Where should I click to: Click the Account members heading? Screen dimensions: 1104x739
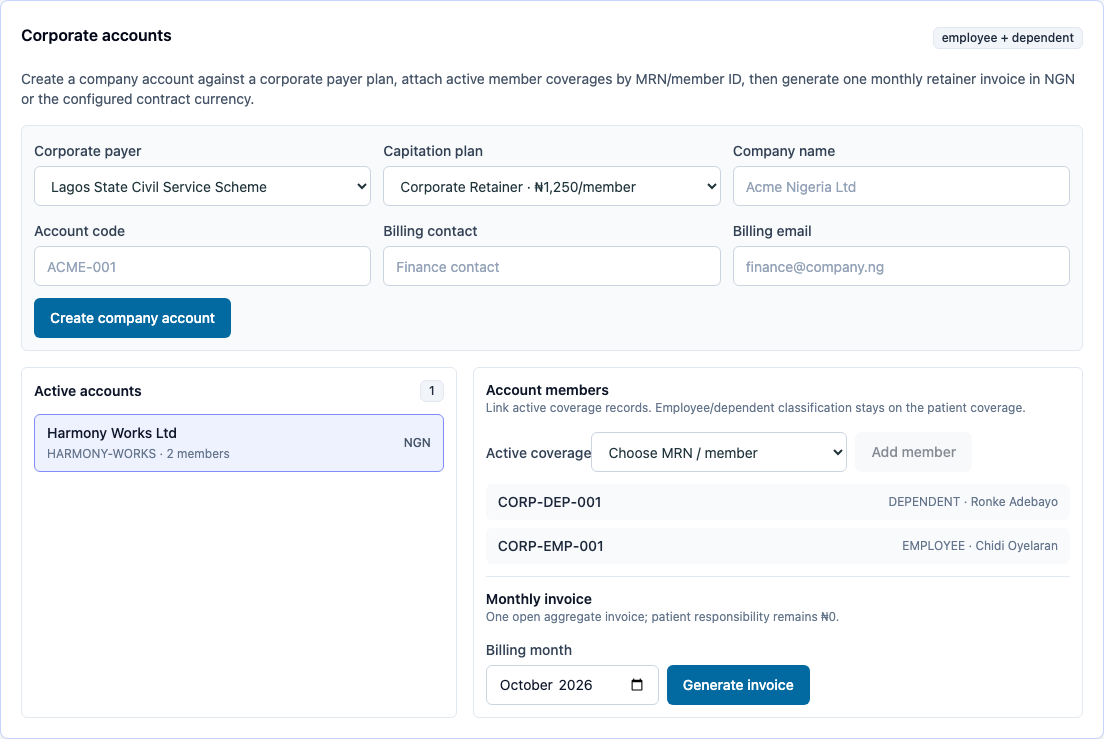pos(547,390)
